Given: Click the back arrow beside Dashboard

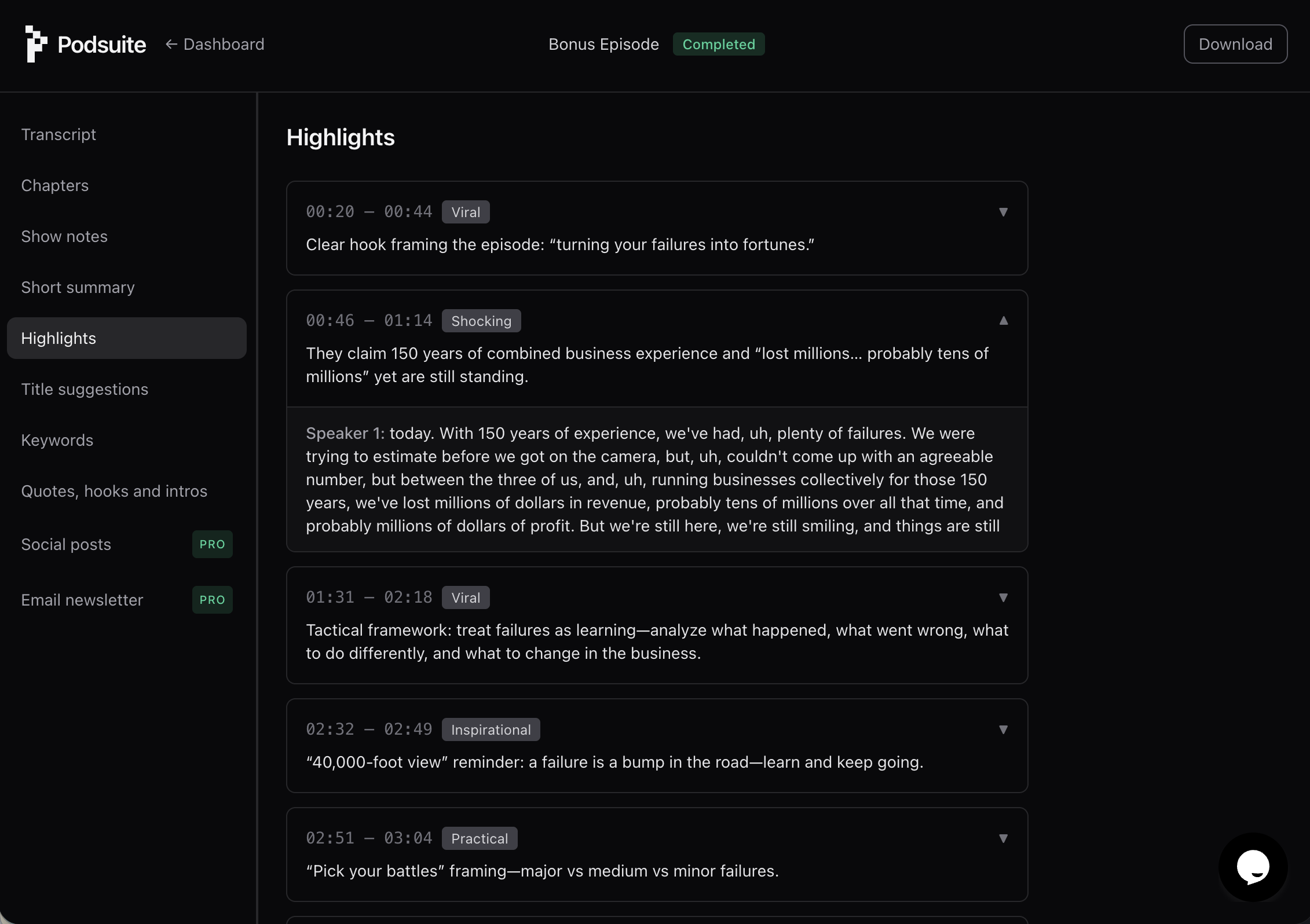Looking at the screenshot, I should click(171, 44).
